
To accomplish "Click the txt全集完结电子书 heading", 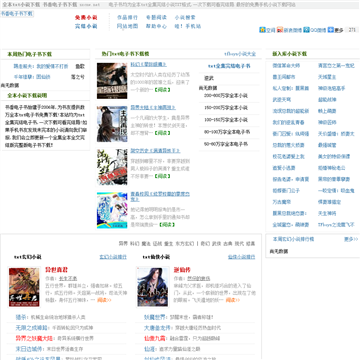I will click(229, 66).
